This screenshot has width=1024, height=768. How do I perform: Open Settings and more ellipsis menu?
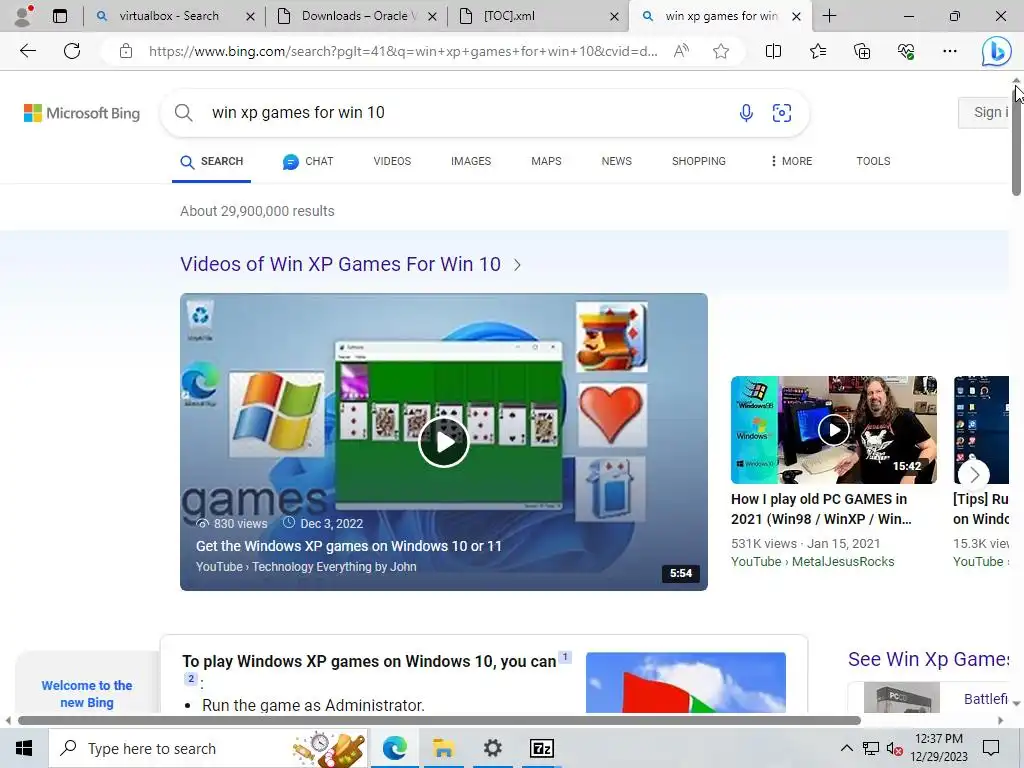(x=950, y=51)
